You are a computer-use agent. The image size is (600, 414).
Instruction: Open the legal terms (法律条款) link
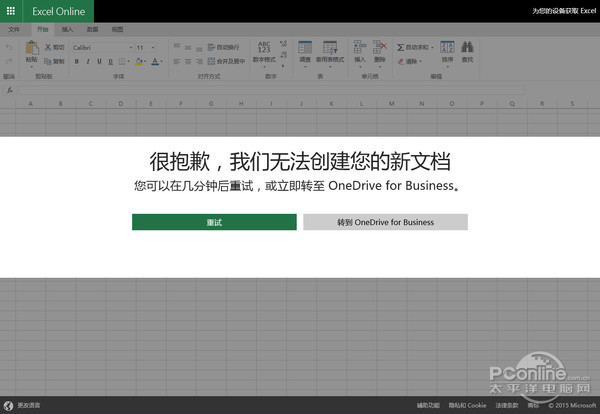pyautogui.click(x=507, y=406)
